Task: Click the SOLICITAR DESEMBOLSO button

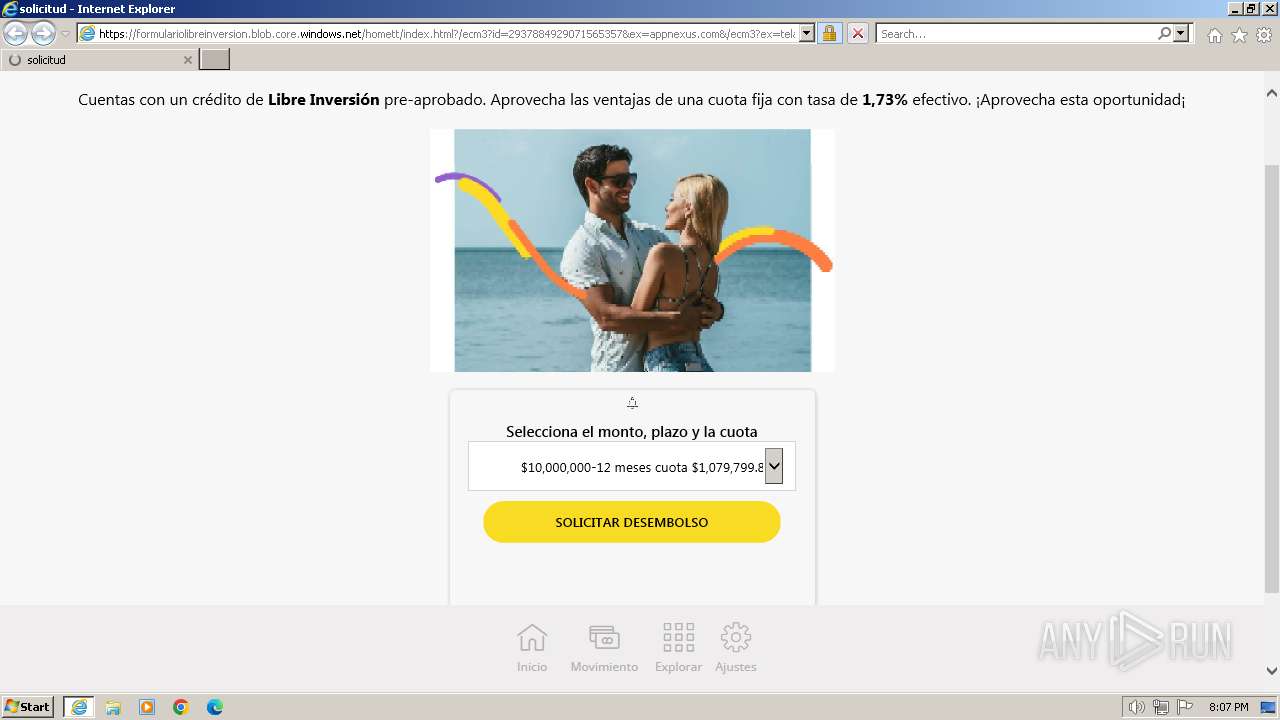Action: (632, 522)
